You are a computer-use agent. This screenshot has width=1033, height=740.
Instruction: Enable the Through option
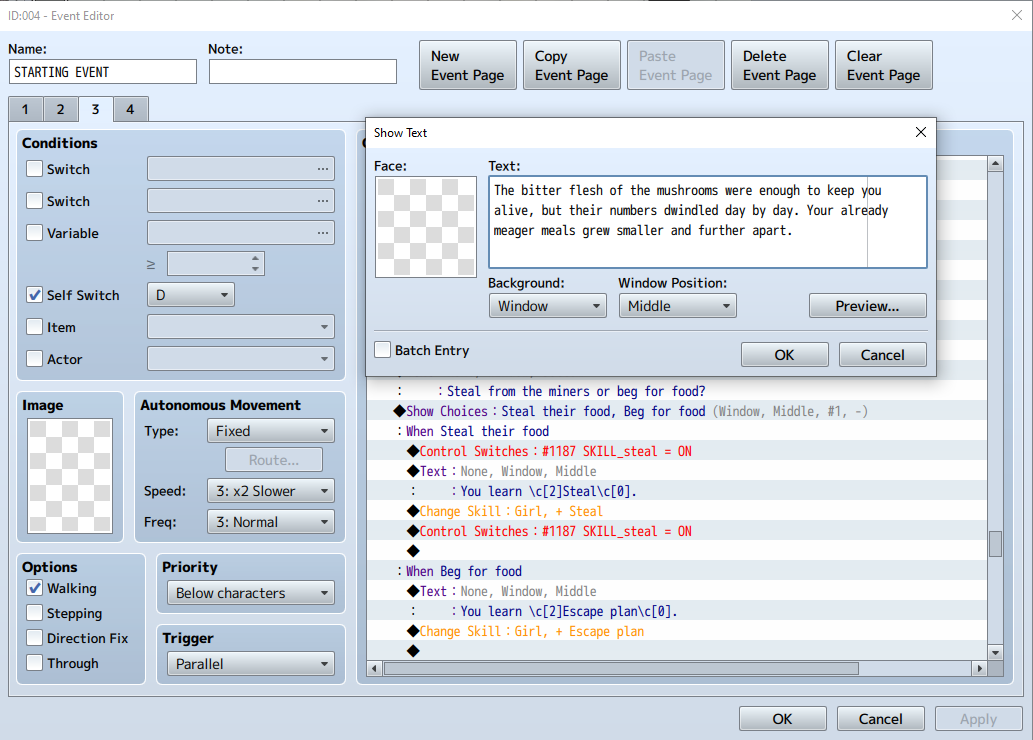(x=34, y=663)
